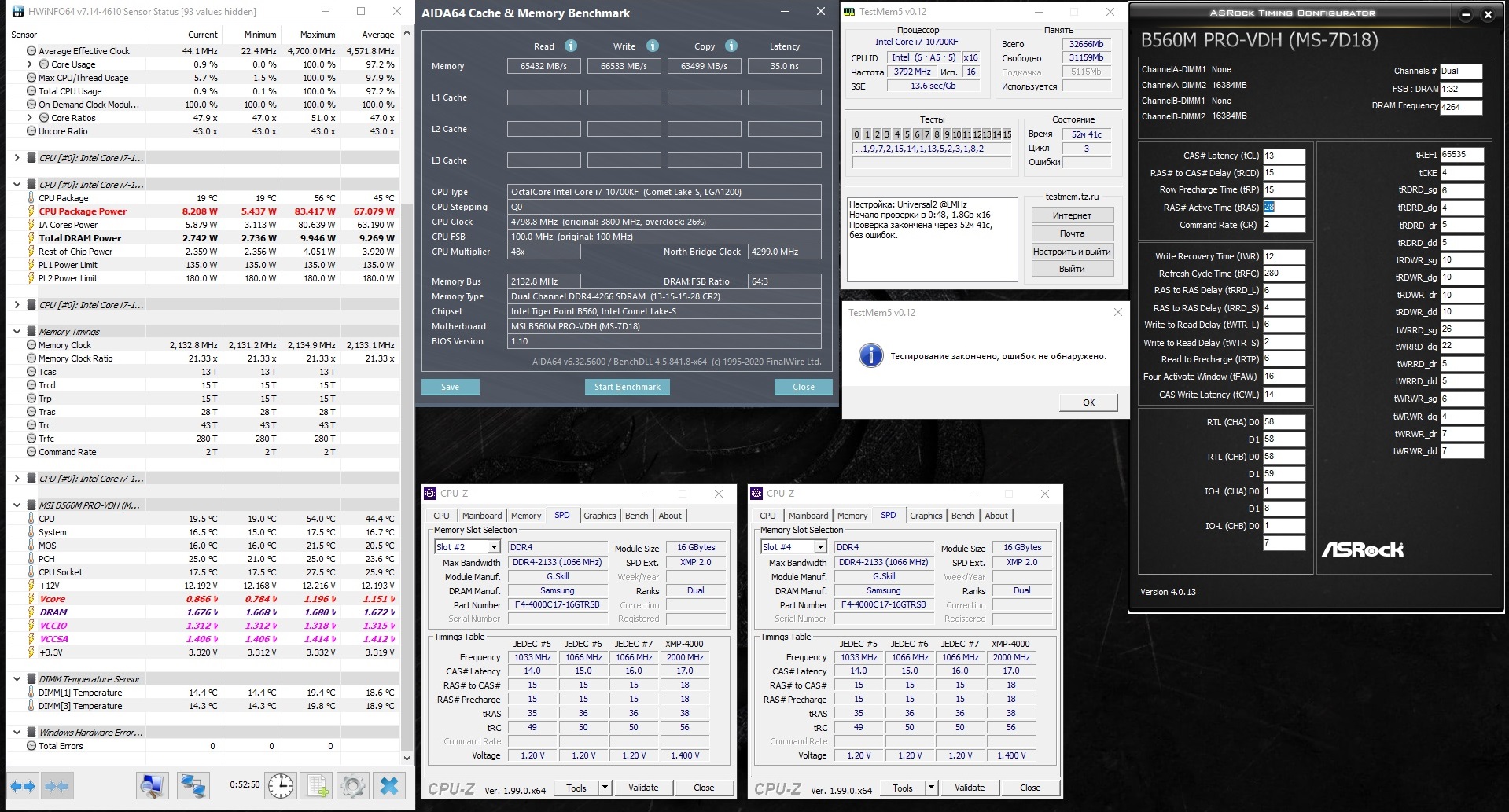The height and width of the screenshot is (812, 1509).
Task: Collapse the DIMM Temperature Sensor group
Action: point(17,679)
